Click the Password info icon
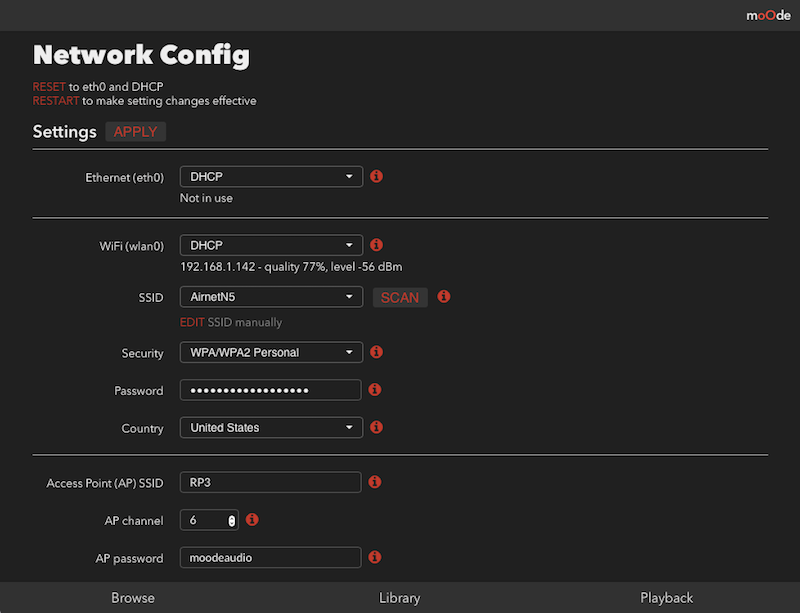The height and width of the screenshot is (613, 800). click(375, 390)
